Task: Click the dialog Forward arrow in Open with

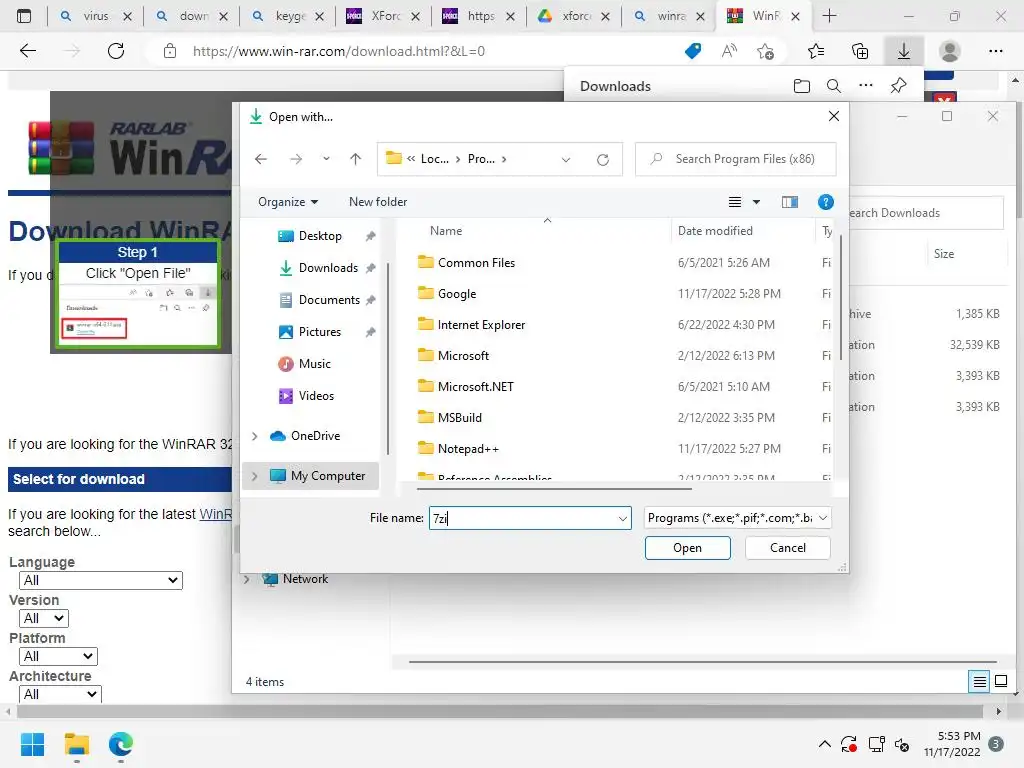Action: pos(296,159)
